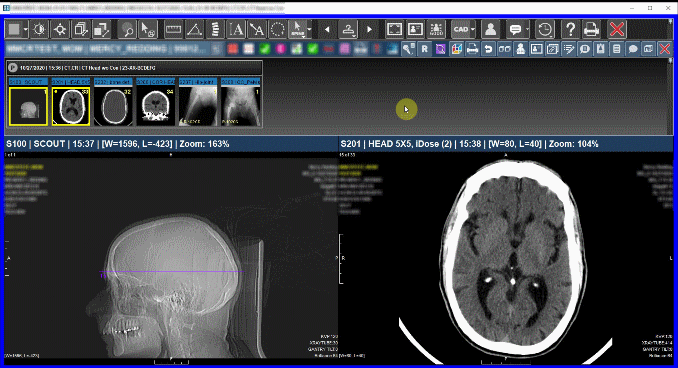Select the spine labeling tool
Screen dimensions: 678x368
215,29
